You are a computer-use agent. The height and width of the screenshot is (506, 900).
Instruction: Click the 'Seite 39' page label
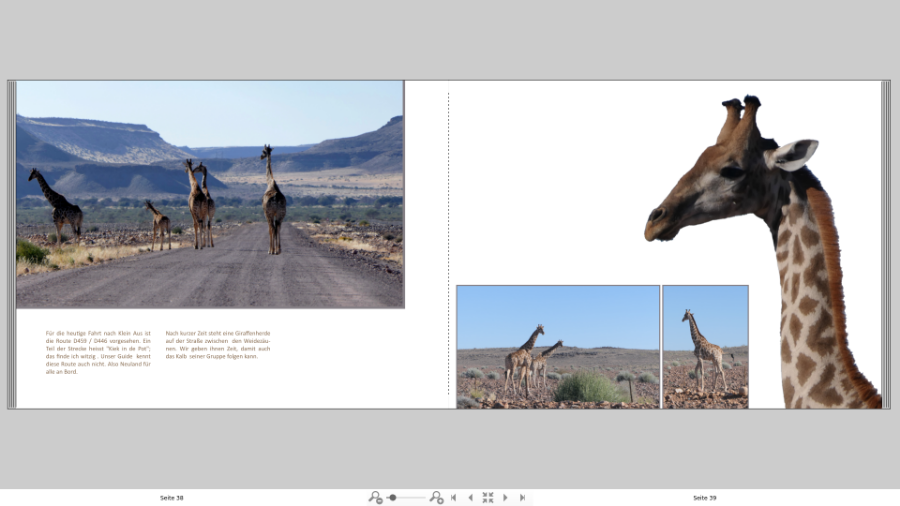click(x=705, y=497)
